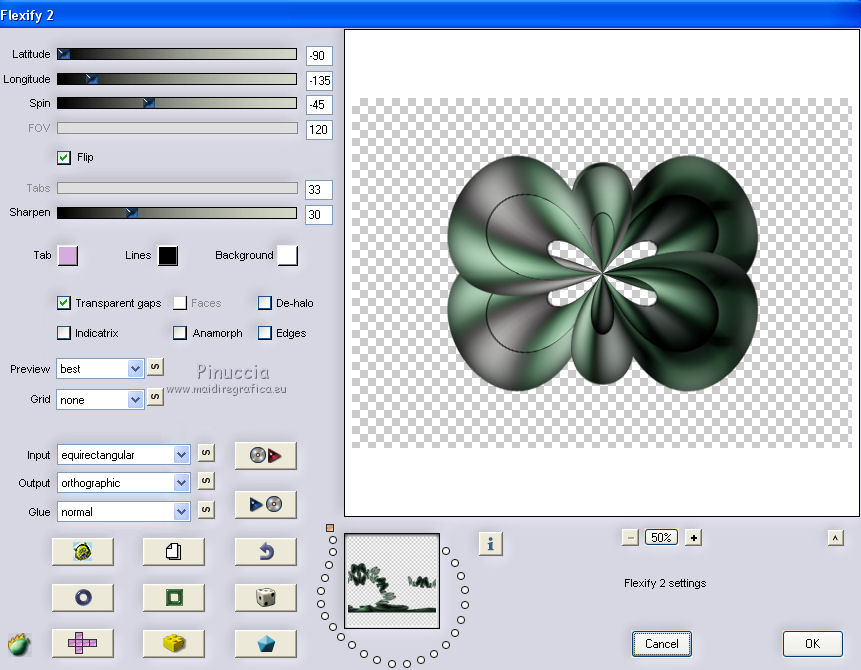Open the Preview quality dropdown
Image resolution: width=861 pixels, height=670 pixels.
coord(136,369)
